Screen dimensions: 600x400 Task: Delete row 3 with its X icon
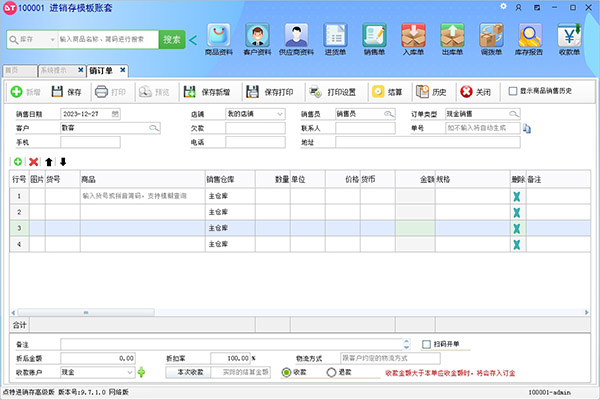click(517, 229)
